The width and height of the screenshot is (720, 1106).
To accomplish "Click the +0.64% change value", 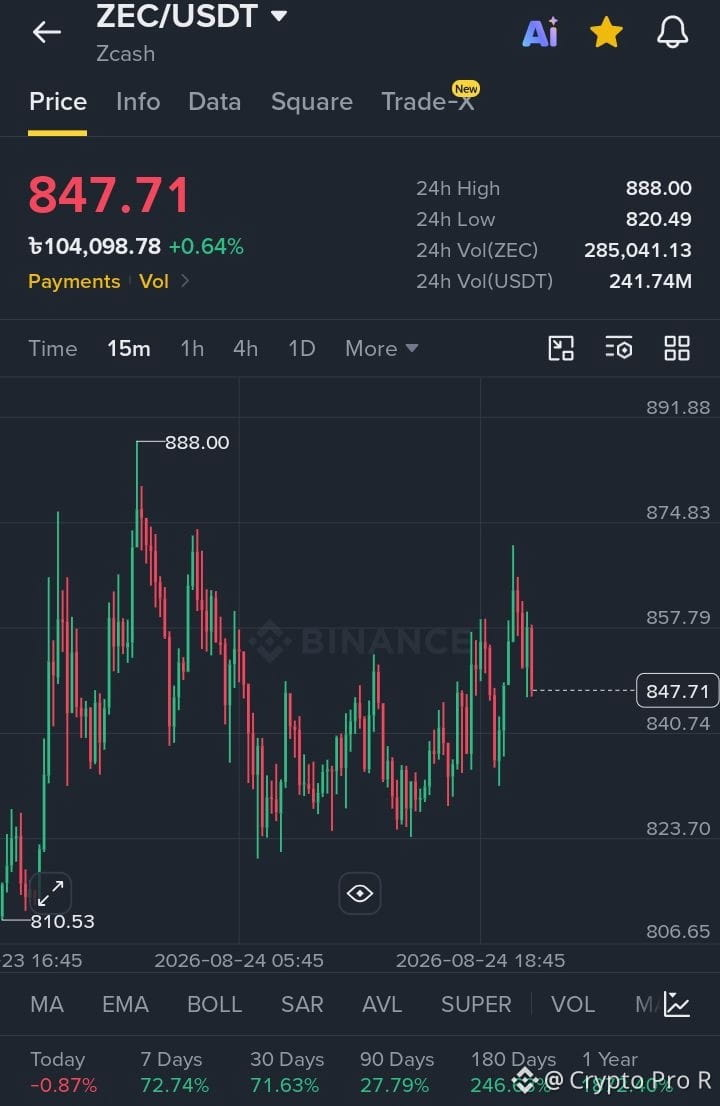I will point(206,246).
